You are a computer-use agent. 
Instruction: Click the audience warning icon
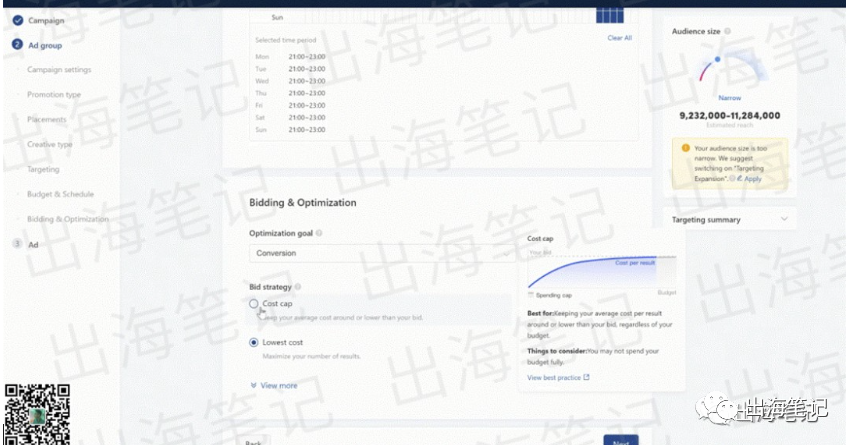686,148
